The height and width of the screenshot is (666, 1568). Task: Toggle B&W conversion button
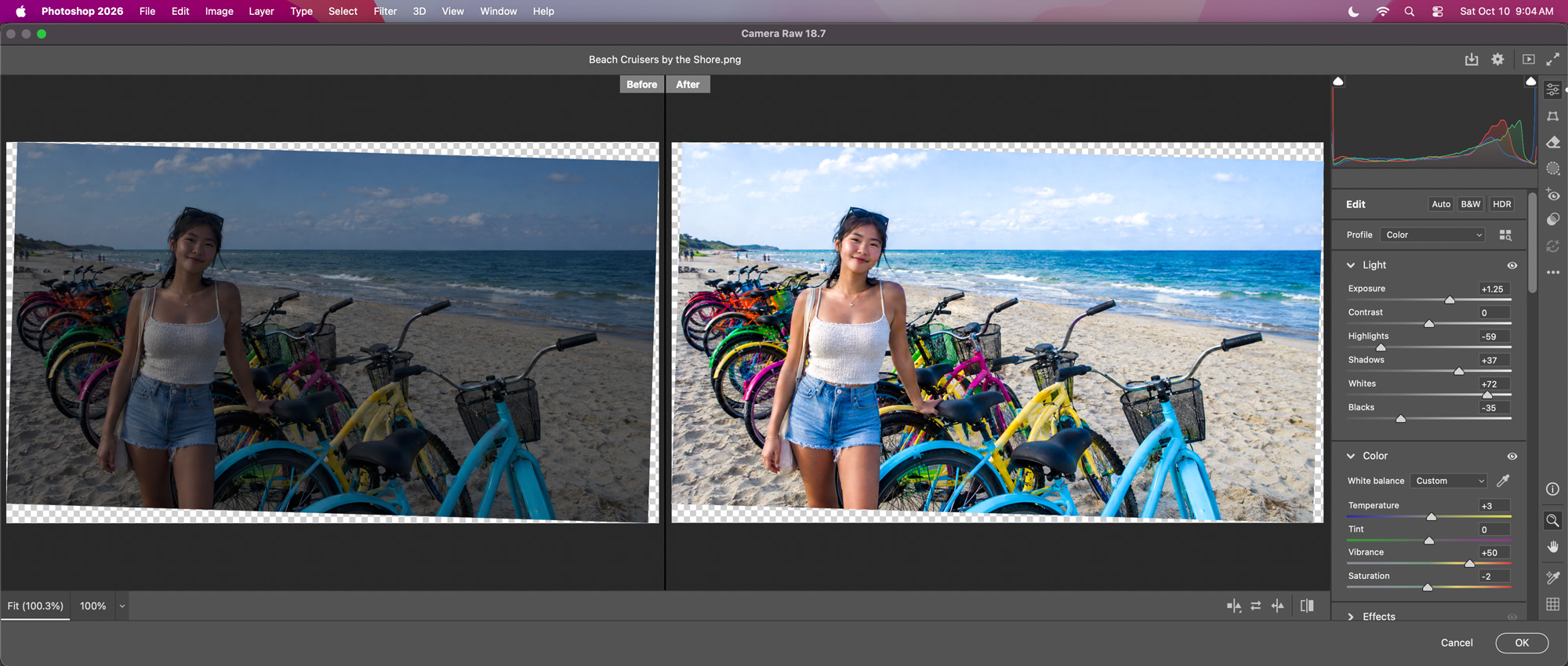(1470, 204)
